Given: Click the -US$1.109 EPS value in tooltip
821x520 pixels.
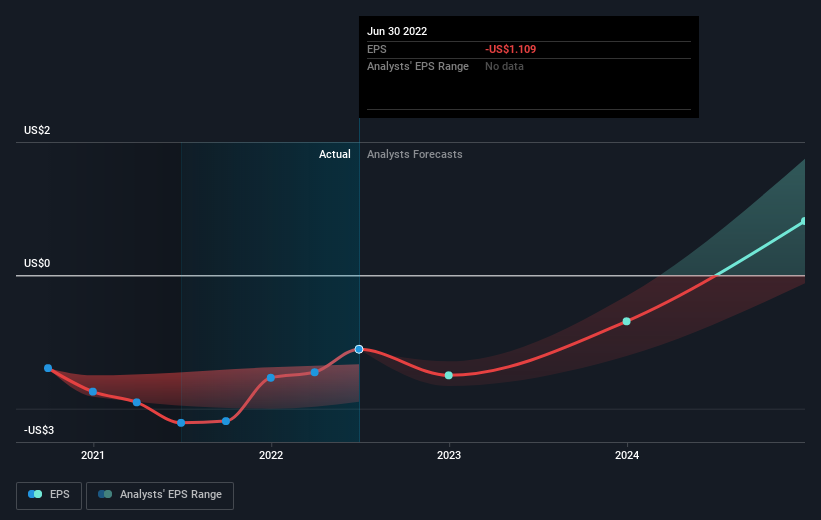Looking at the screenshot, I should point(511,49).
